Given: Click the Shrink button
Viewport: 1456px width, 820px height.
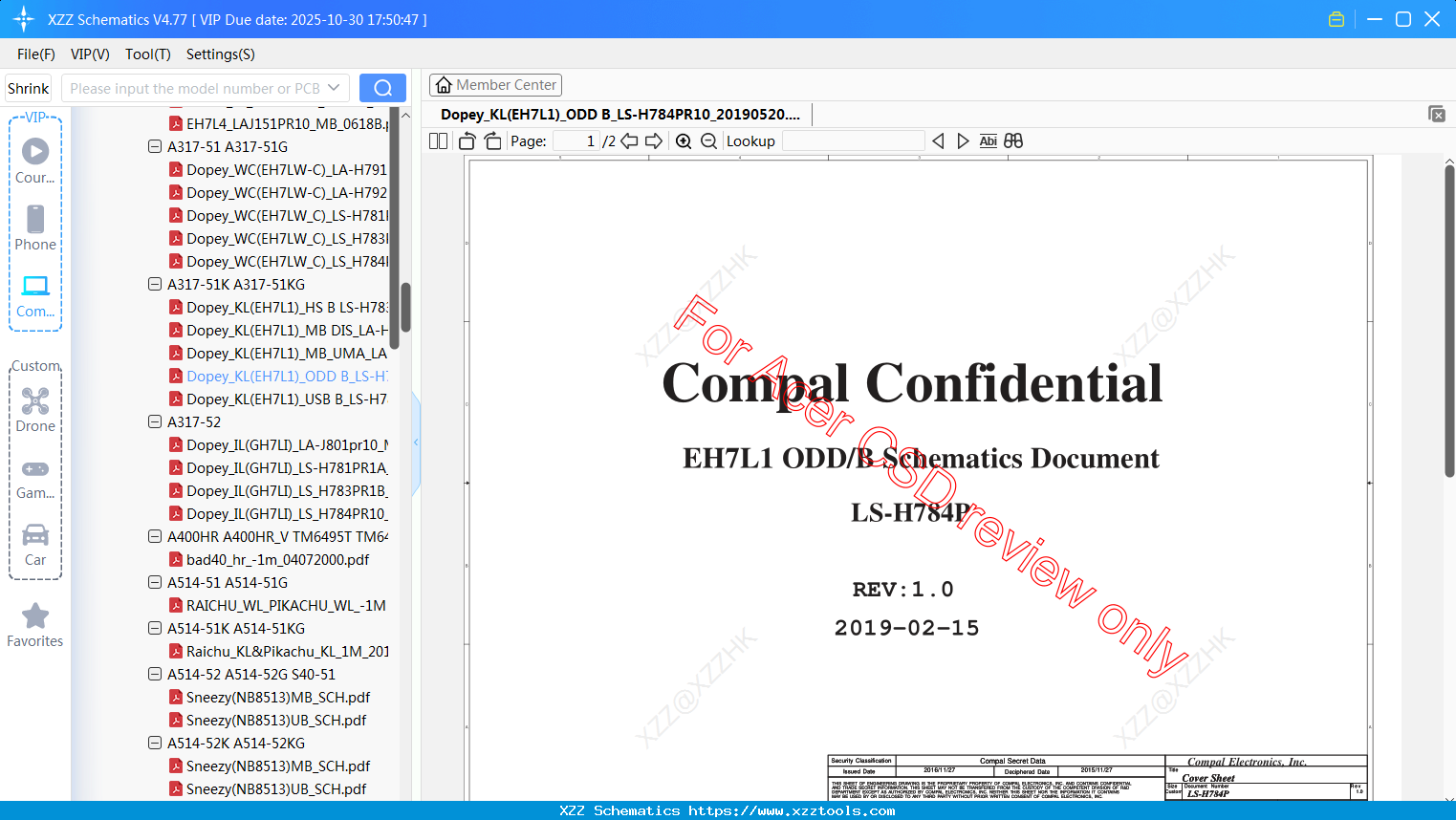Looking at the screenshot, I should click(29, 88).
